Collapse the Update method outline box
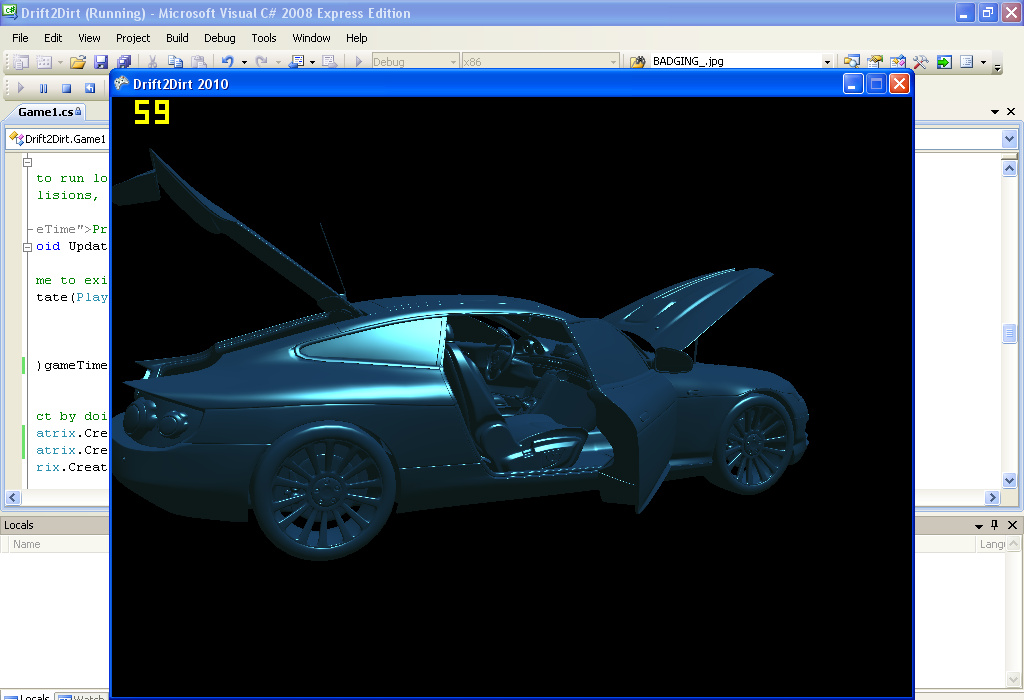The height and width of the screenshot is (700, 1024). (27, 247)
